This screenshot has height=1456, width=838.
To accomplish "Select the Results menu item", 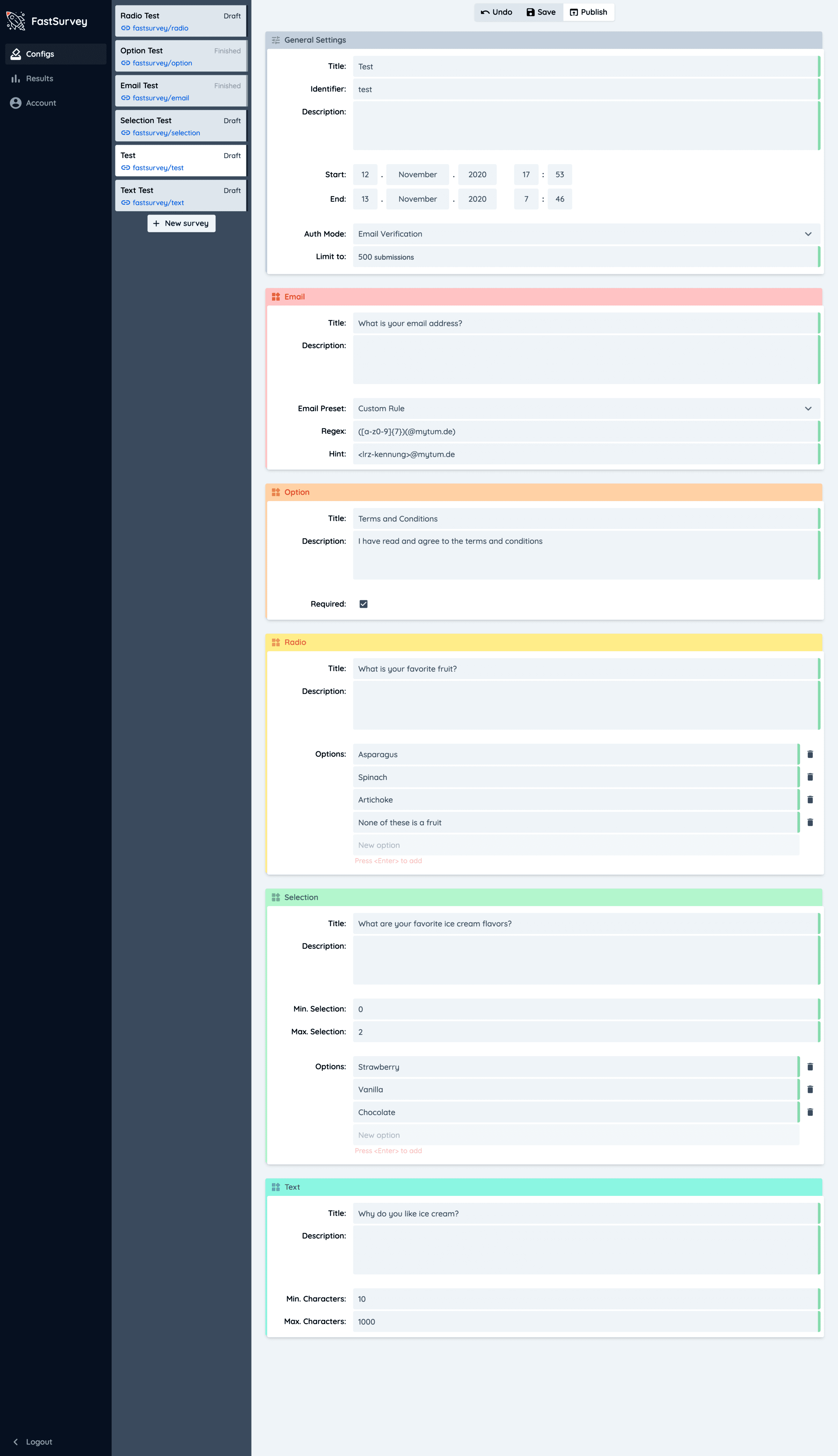I will pyautogui.click(x=41, y=78).
